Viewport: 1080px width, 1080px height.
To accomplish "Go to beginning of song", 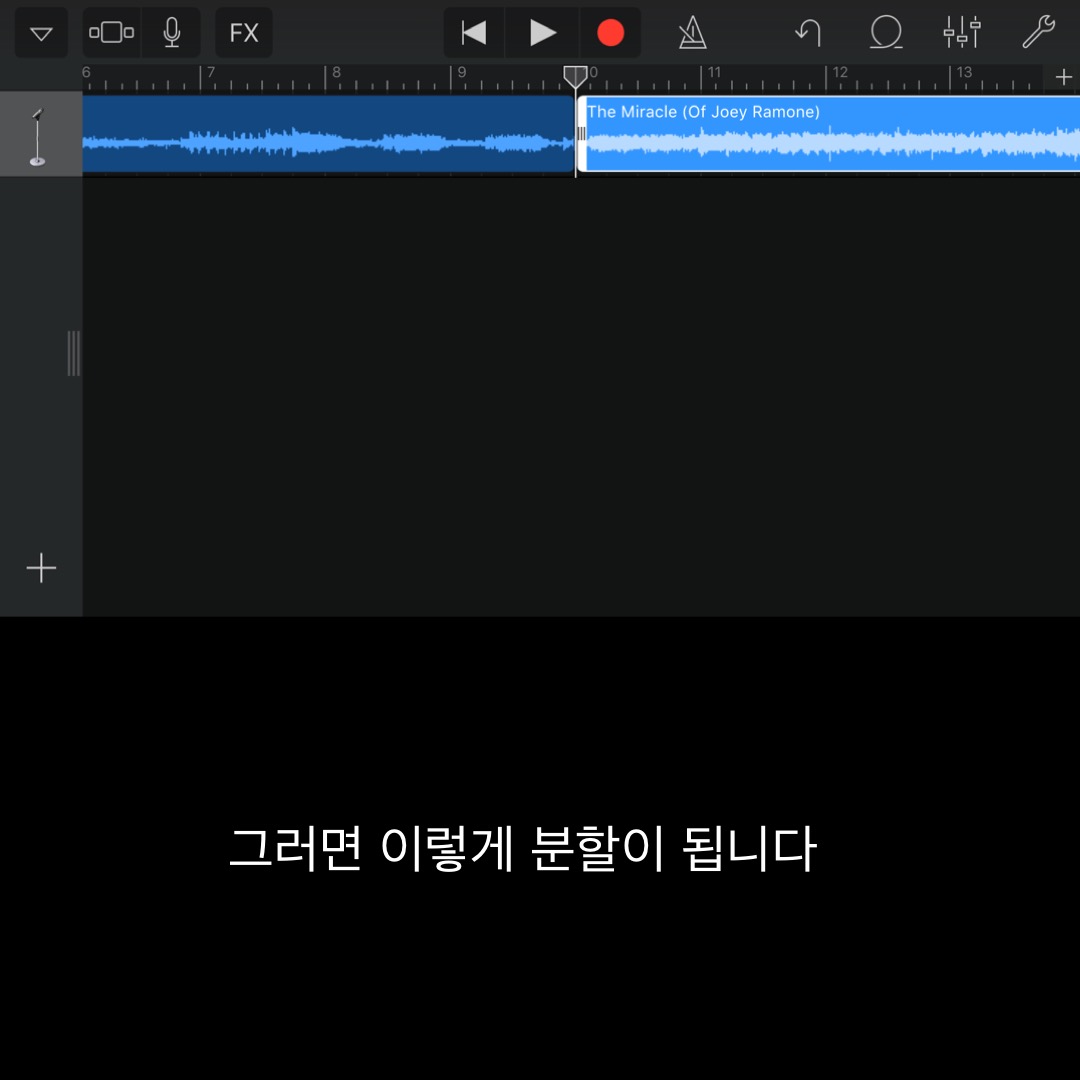I will [x=474, y=33].
